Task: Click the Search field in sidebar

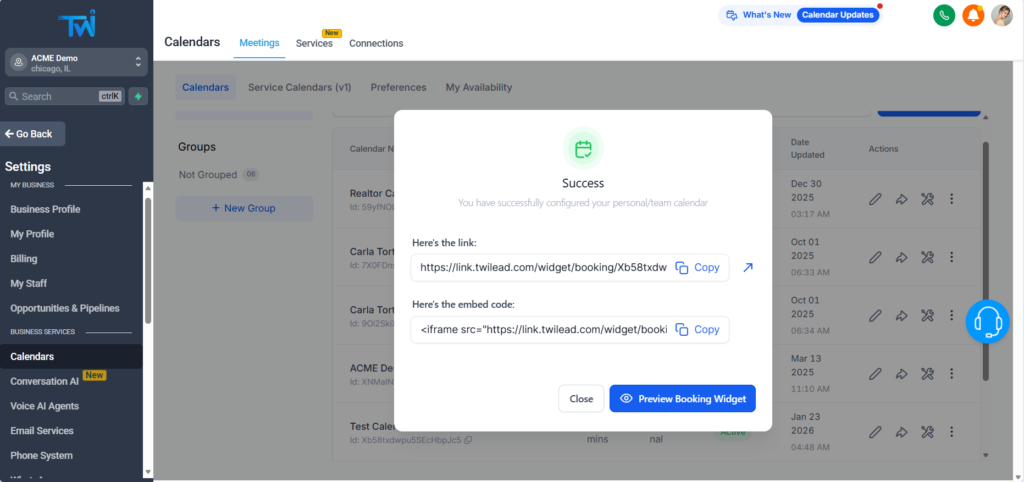Action: (65, 96)
